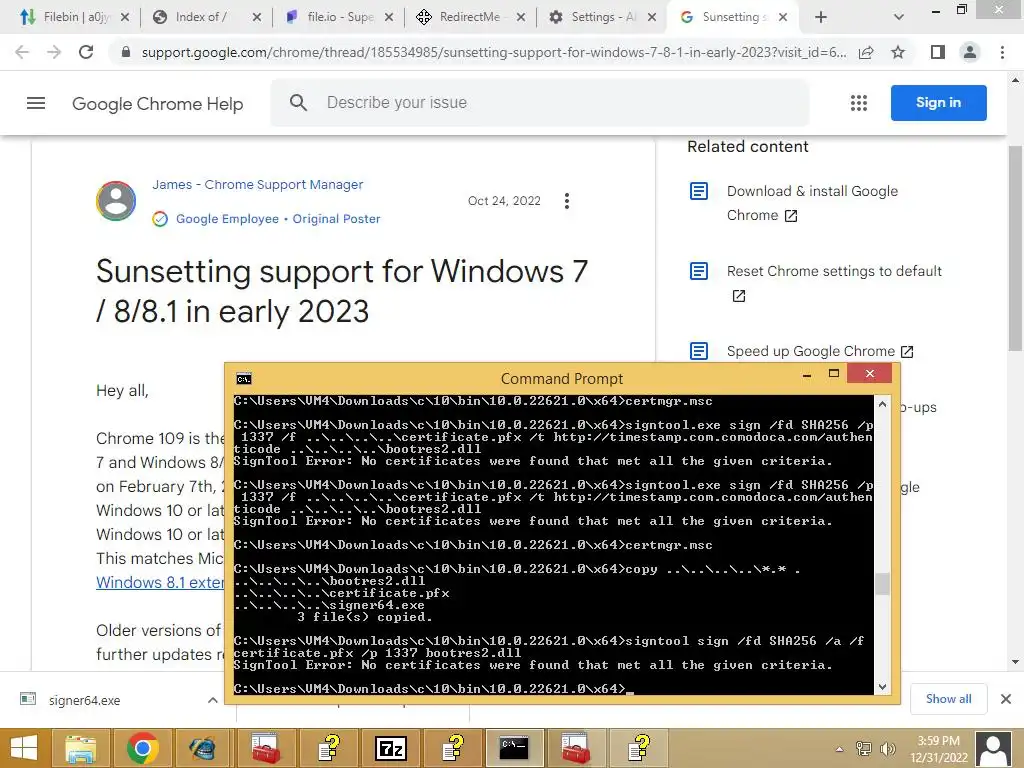
Task: Close the Filebin tab
Action: 125,17
